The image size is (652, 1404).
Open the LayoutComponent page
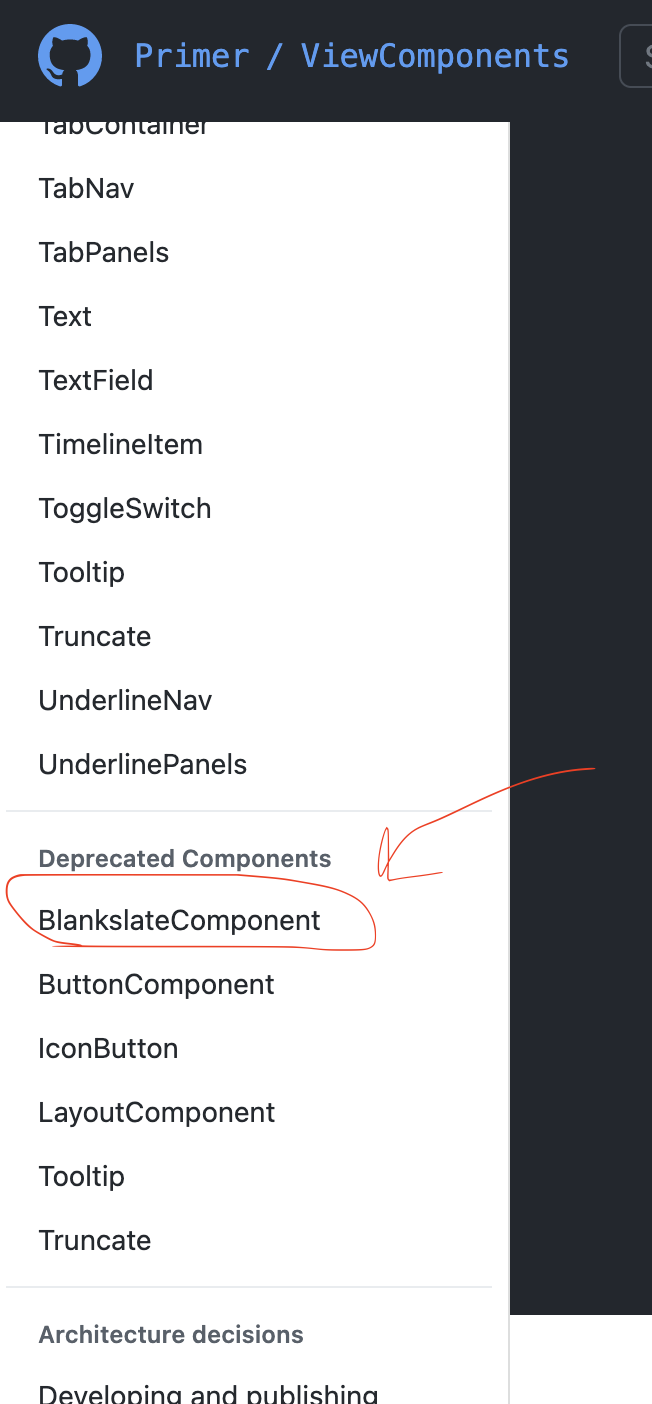pyautogui.click(x=157, y=1112)
